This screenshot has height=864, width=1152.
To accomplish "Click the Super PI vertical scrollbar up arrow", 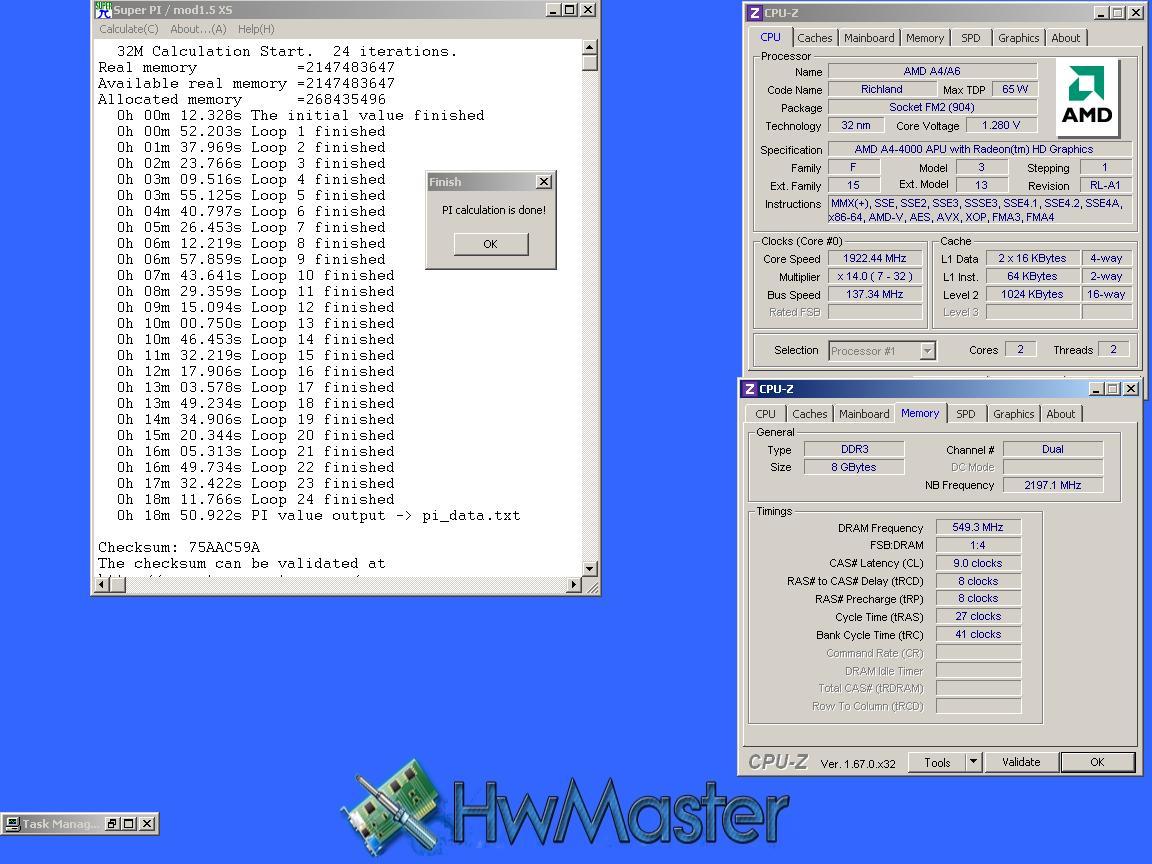I will click(589, 47).
